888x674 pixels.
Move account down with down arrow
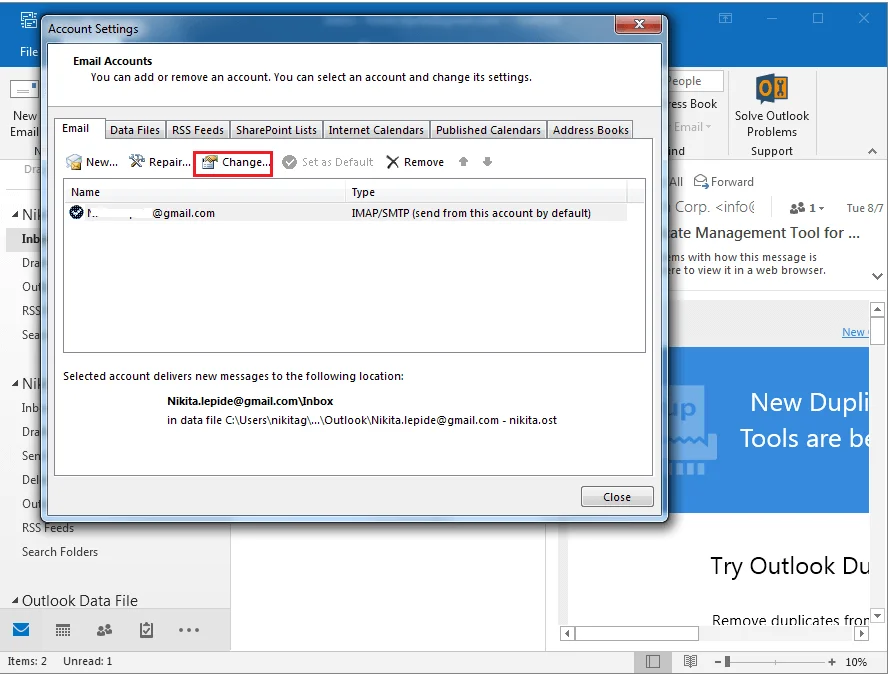[x=488, y=162]
